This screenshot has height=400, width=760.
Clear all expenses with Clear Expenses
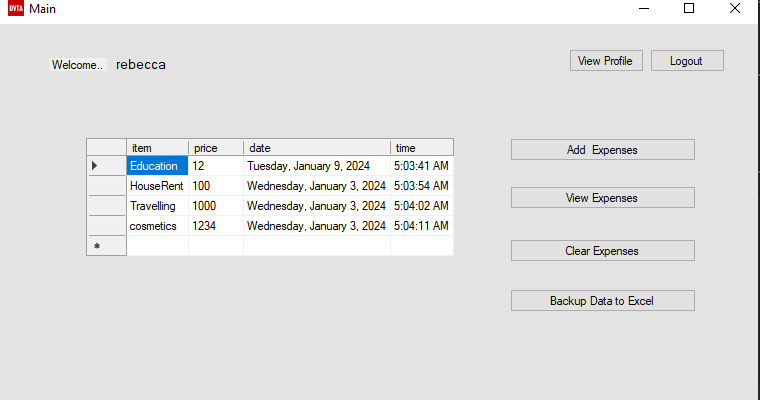point(602,251)
